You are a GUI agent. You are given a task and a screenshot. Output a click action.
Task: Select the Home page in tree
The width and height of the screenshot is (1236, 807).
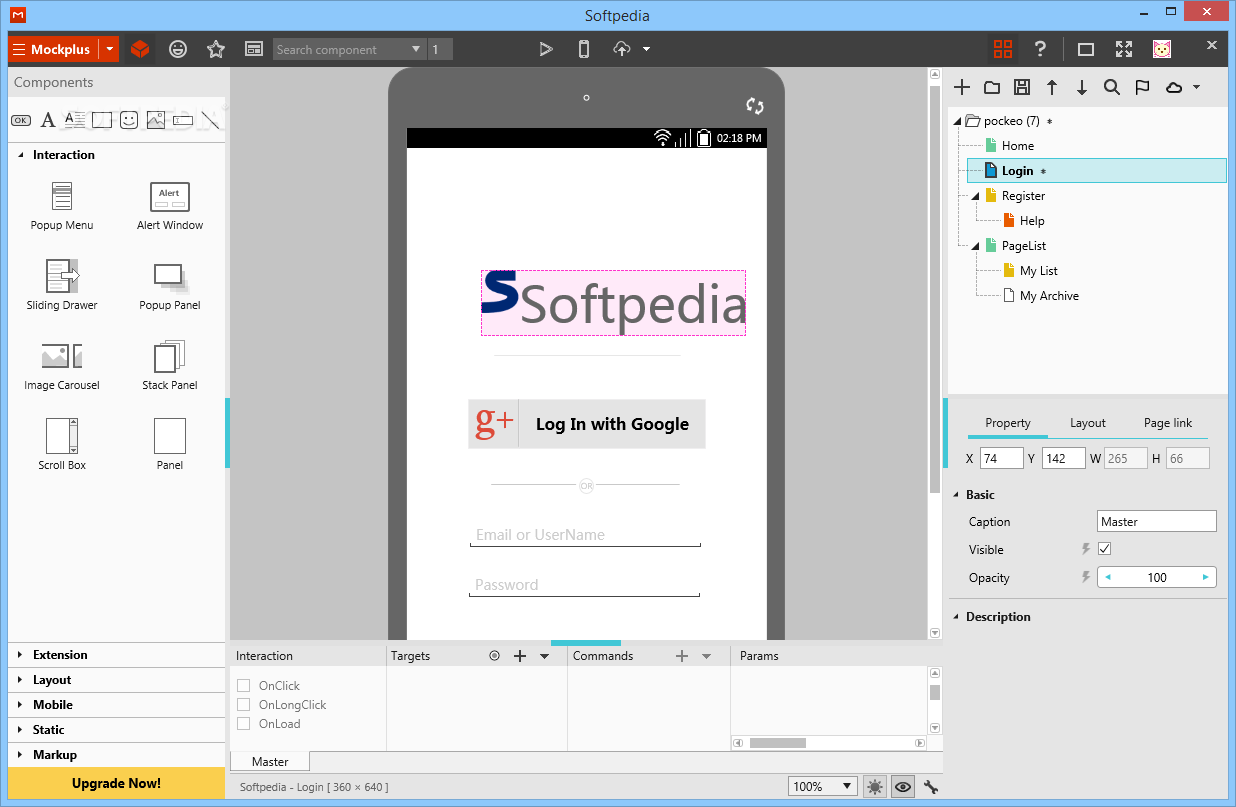1018,146
